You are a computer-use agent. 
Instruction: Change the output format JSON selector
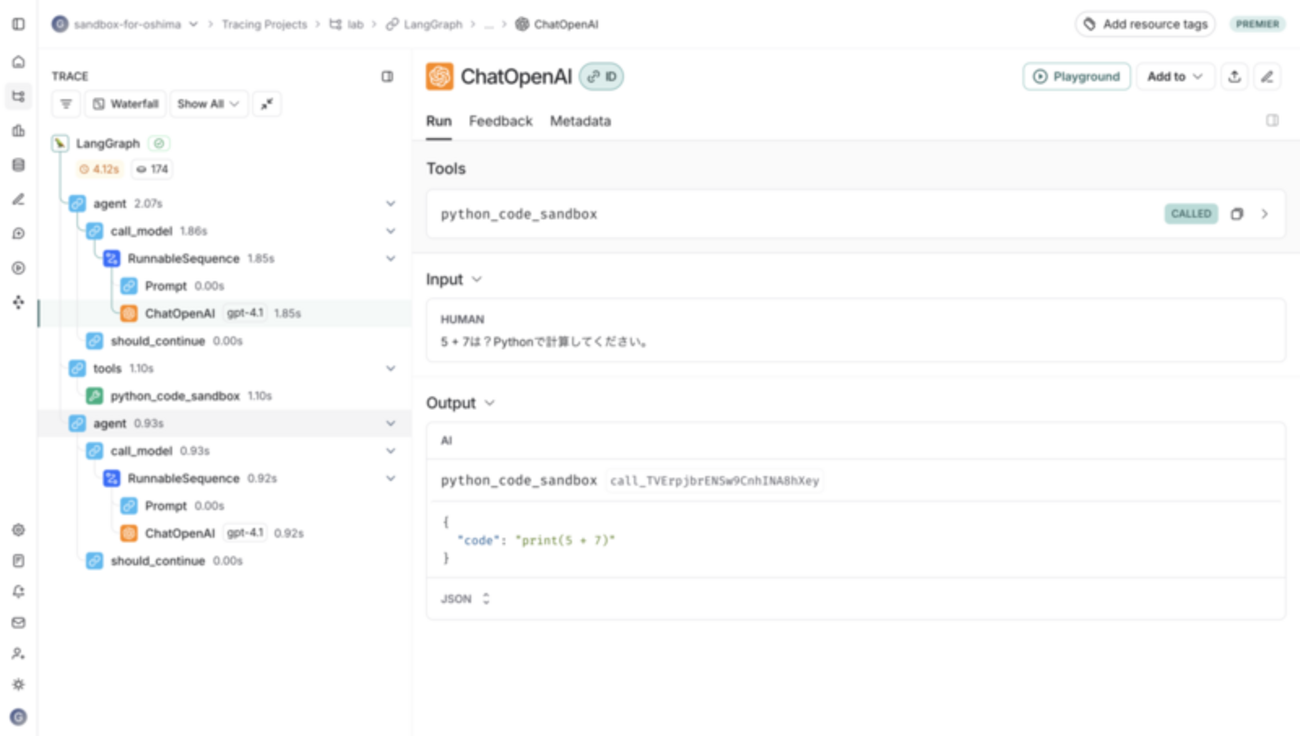(466, 599)
